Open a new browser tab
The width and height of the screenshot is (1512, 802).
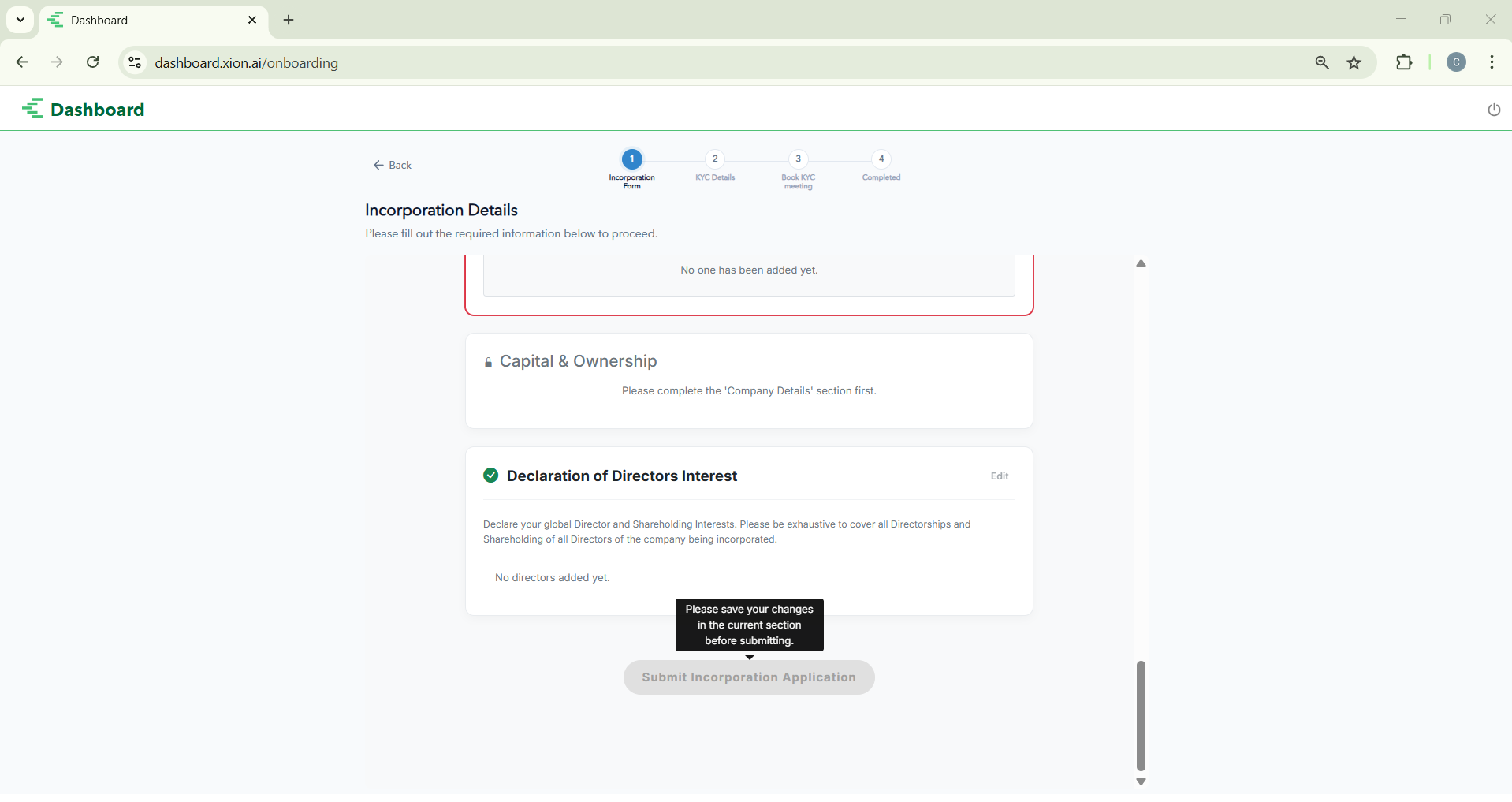(x=289, y=21)
